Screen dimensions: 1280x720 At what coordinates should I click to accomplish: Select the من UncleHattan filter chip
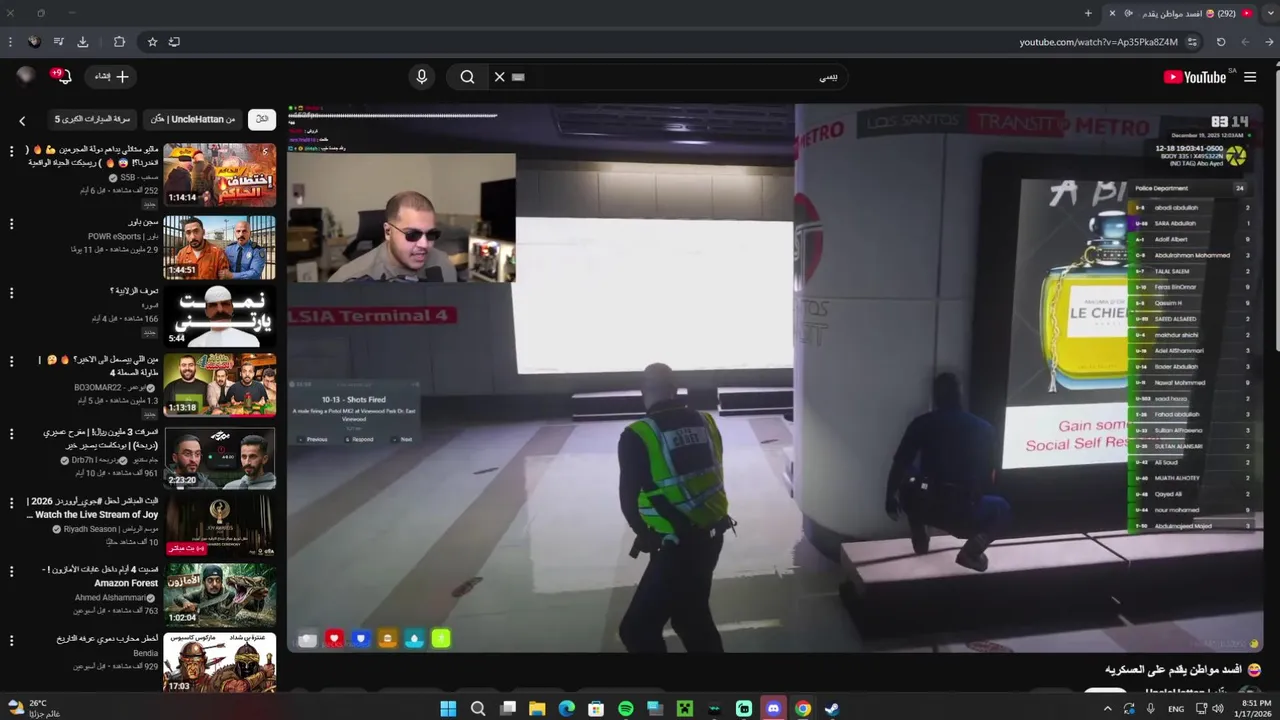(x=193, y=119)
